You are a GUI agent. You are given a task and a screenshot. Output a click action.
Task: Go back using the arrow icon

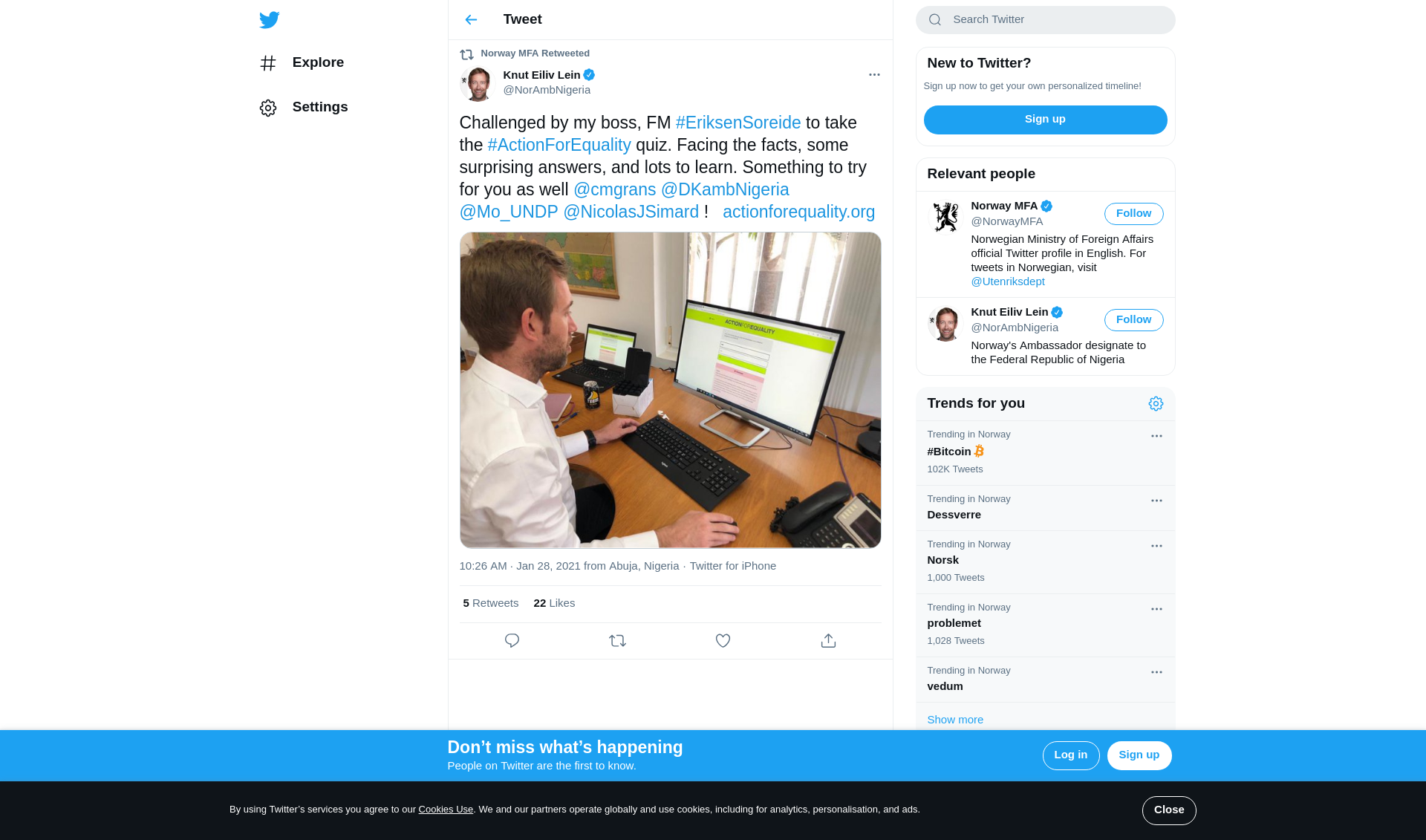pos(471,20)
